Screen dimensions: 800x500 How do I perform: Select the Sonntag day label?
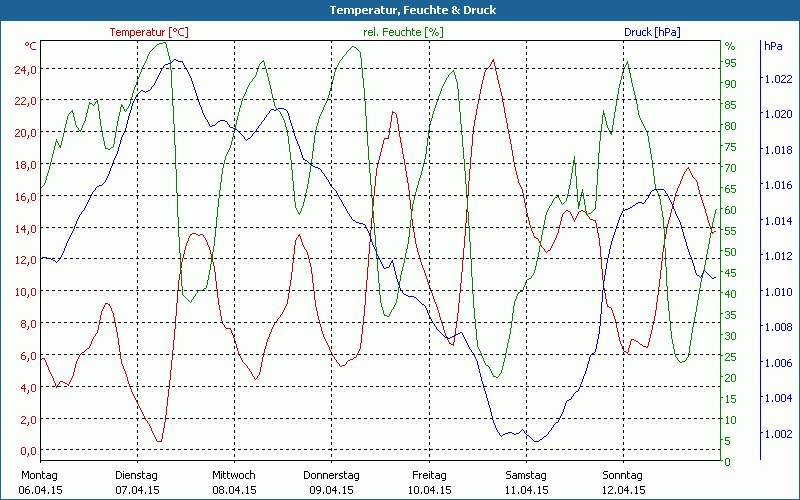(x=622, y=475)
